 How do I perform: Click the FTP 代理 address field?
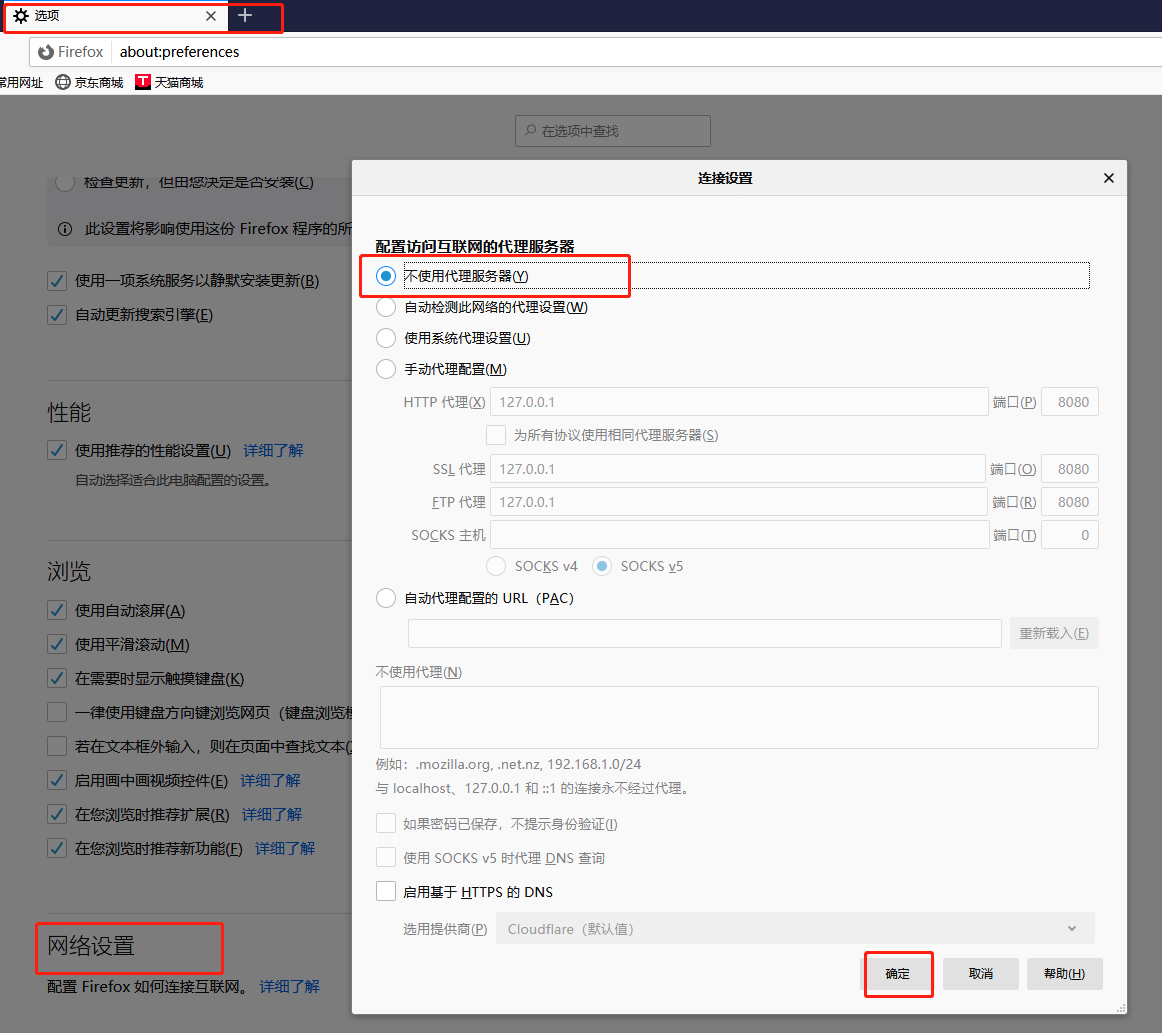pyautogui.click(x=738, y=502)
